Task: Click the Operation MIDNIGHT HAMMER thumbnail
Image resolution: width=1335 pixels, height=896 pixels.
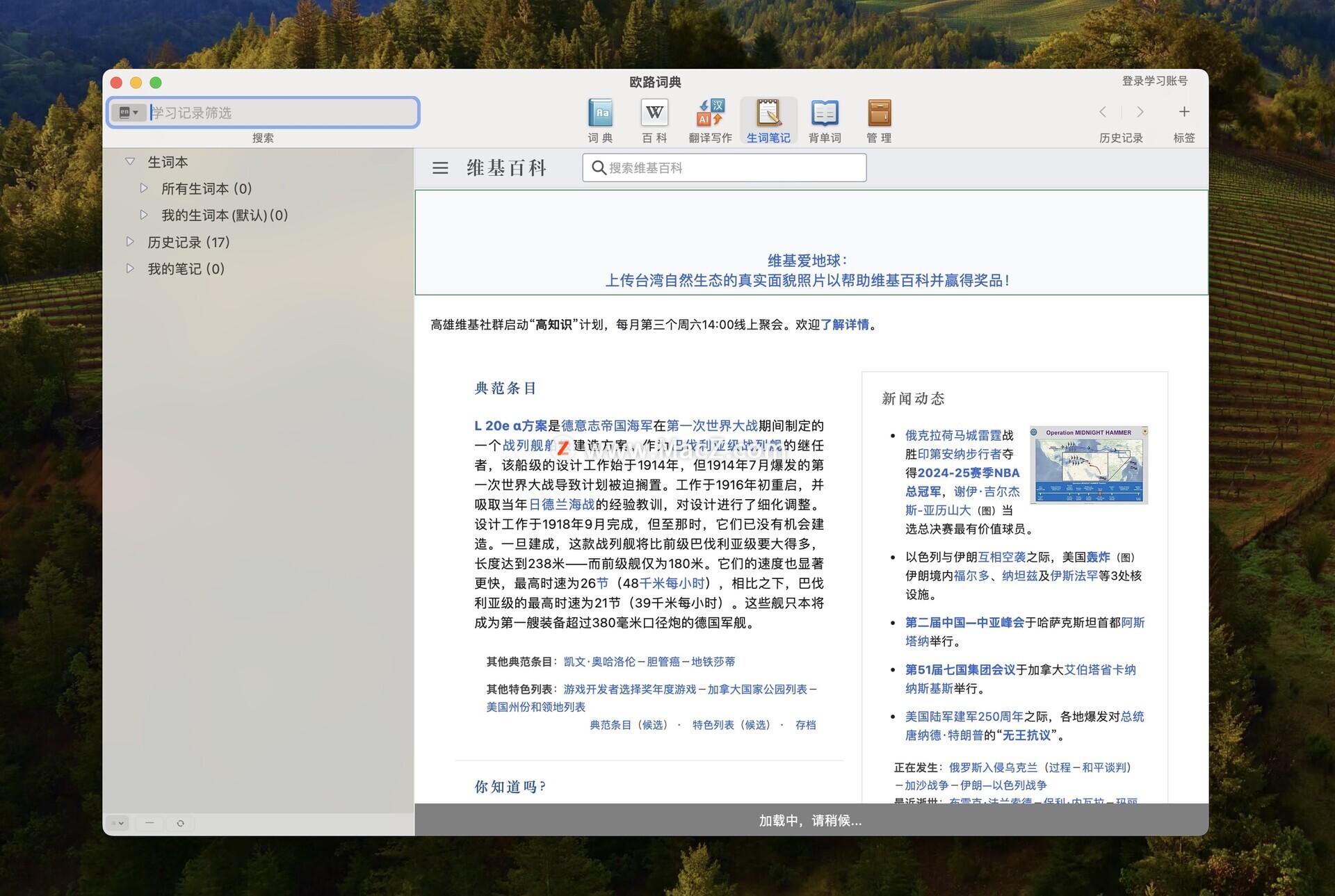Action: point(1089,464)
